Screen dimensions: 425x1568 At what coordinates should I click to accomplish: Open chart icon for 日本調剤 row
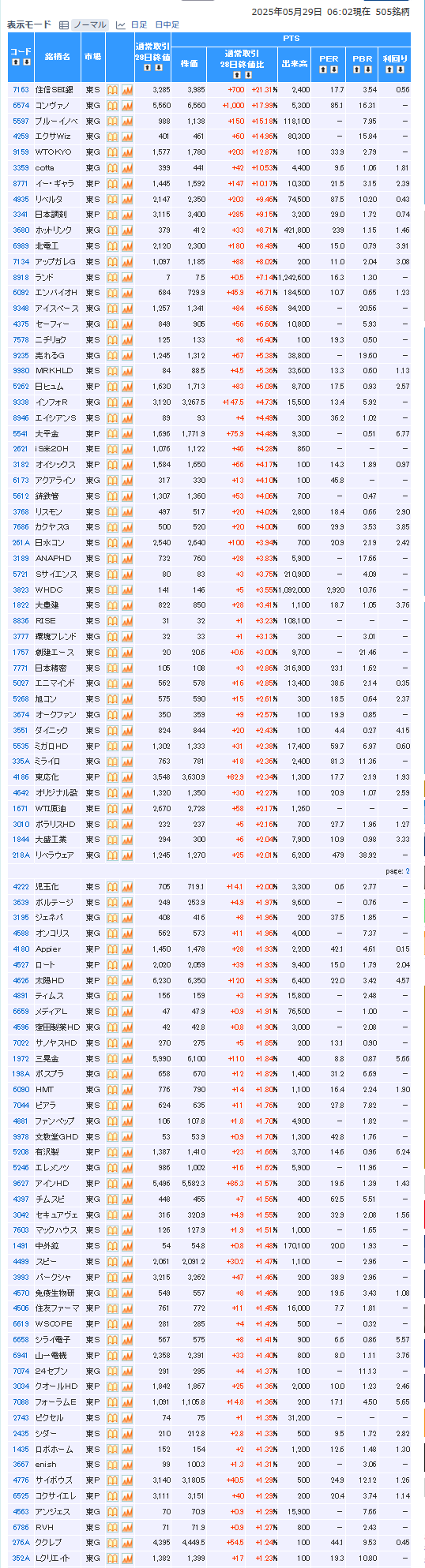127,215
